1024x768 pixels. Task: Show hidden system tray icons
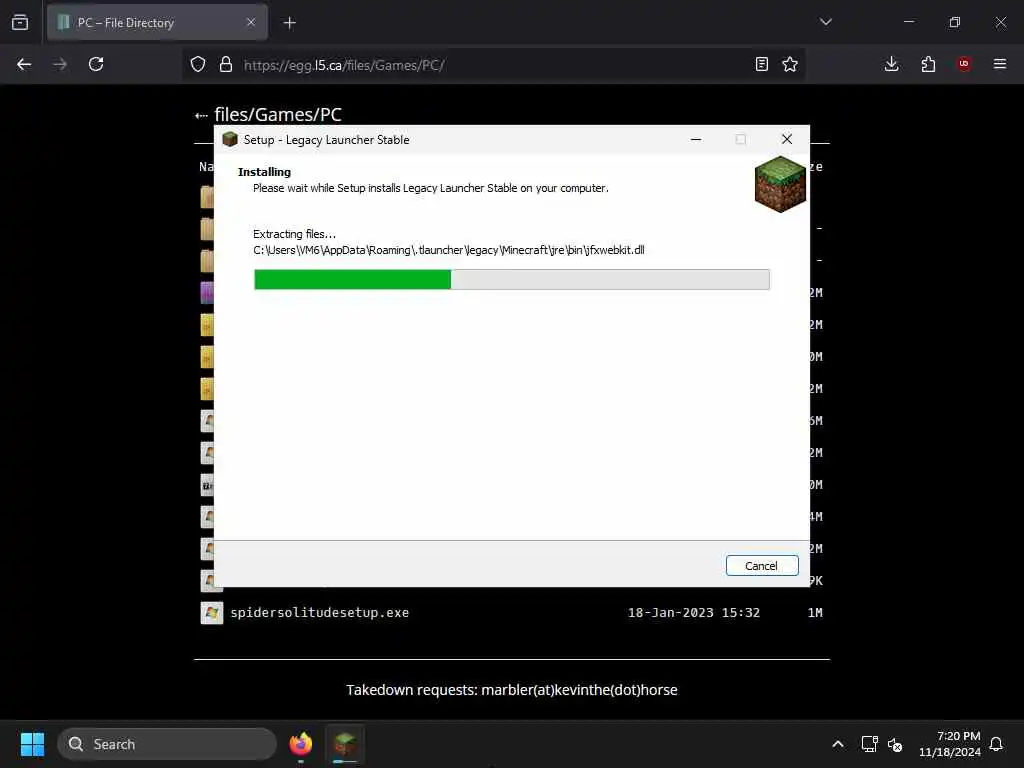tap(838, 744)
